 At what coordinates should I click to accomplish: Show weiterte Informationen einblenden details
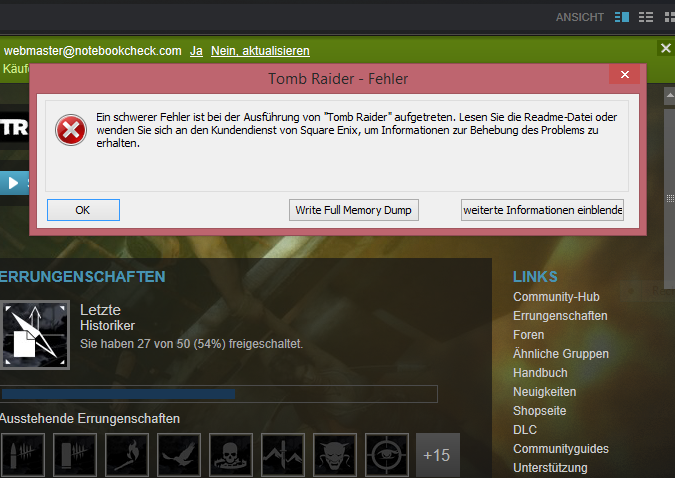point(542,210)
